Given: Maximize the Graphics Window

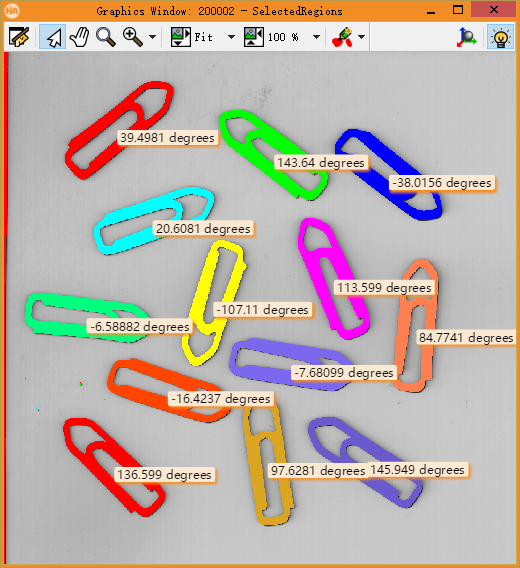Looking at the screenshot, I should point(458,10).
